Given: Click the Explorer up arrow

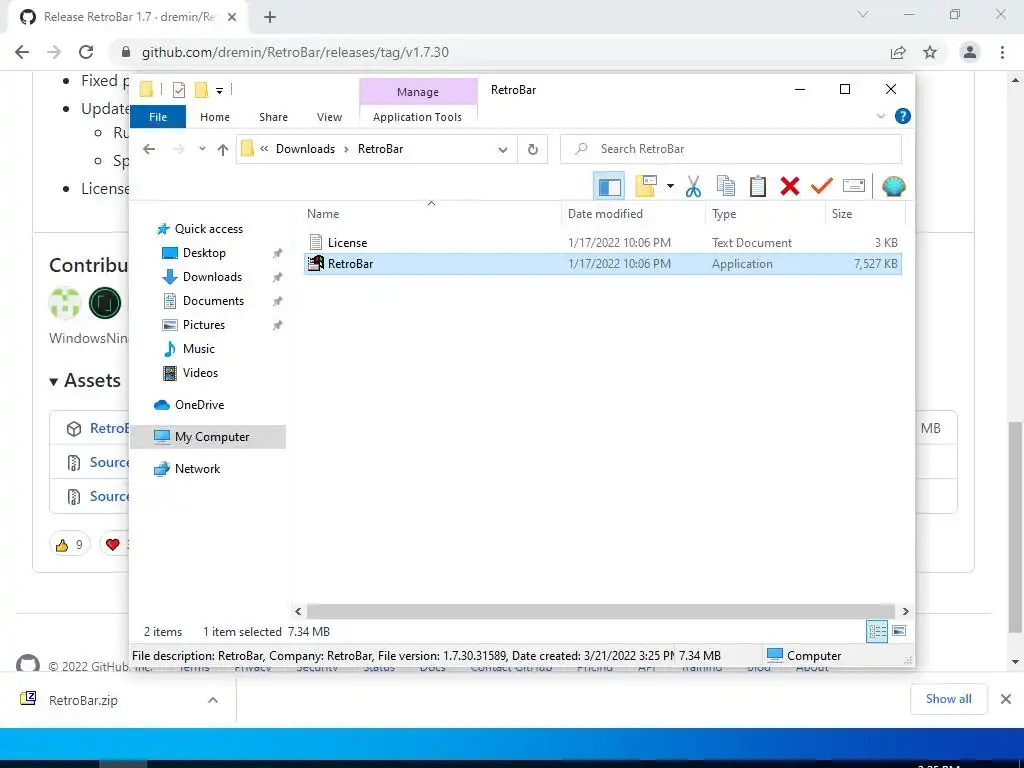Looking at the screenshot, I should coord(223,150).
